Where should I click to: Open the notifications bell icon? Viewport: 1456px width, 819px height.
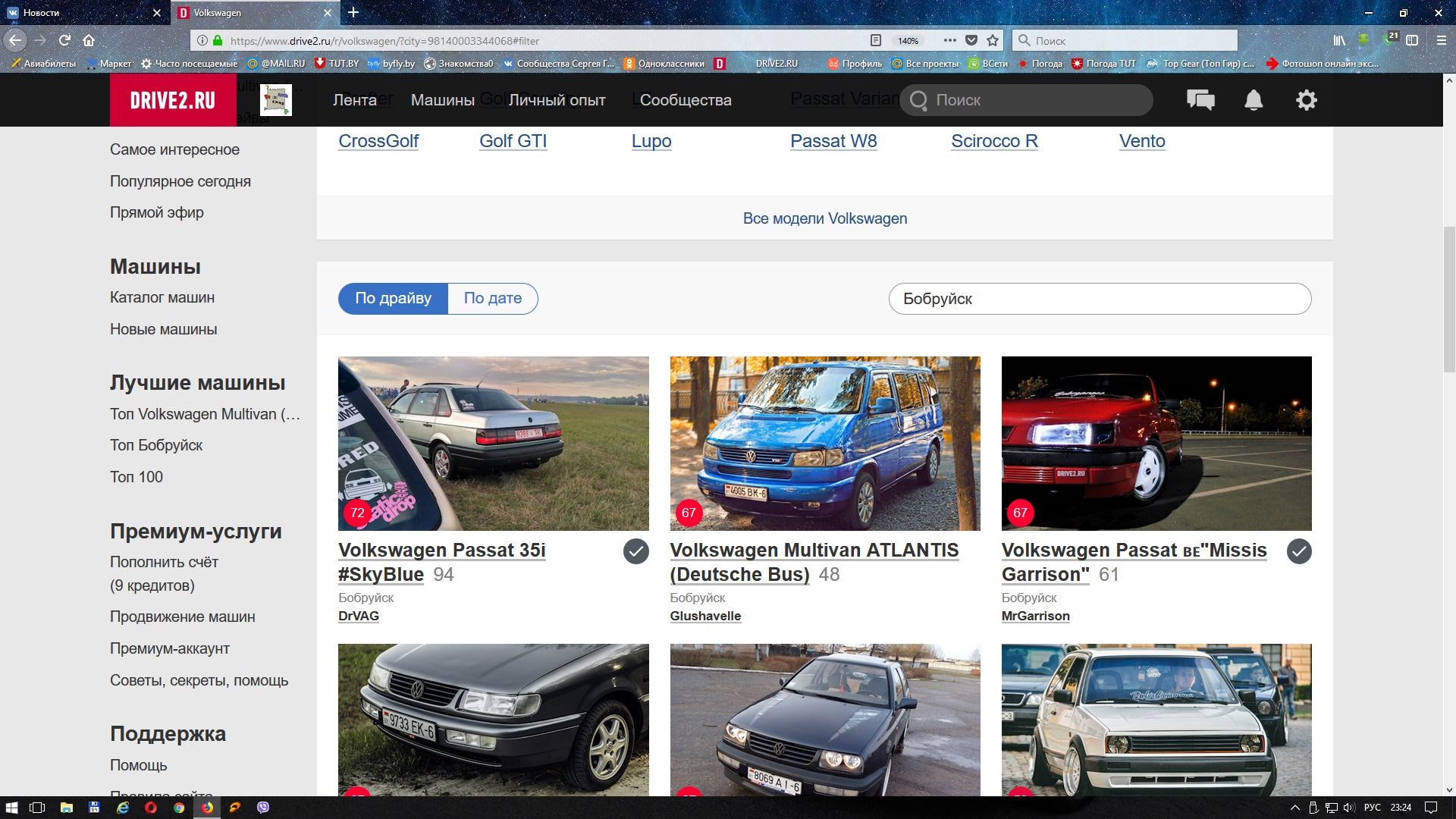[1254, 100]
